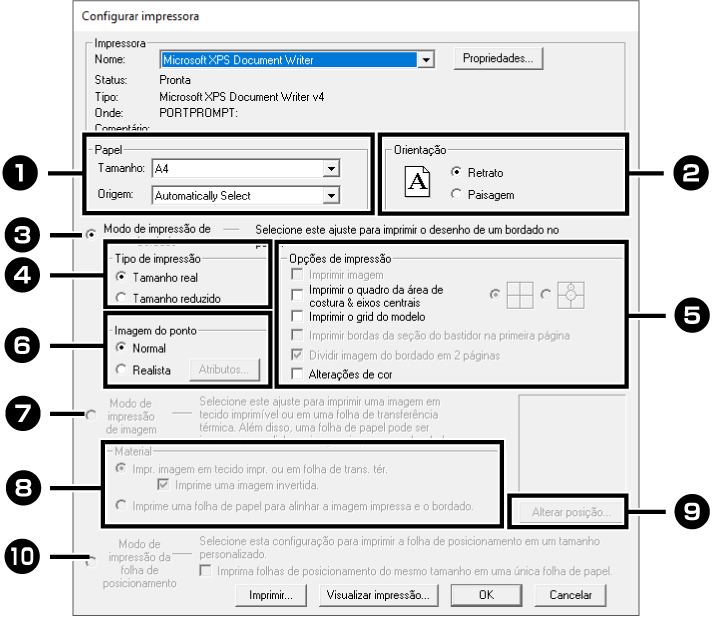Toggle the sewing area frame and center axes checkbox
The width and height of the screenshot is (712, 620).
(296, 295)
